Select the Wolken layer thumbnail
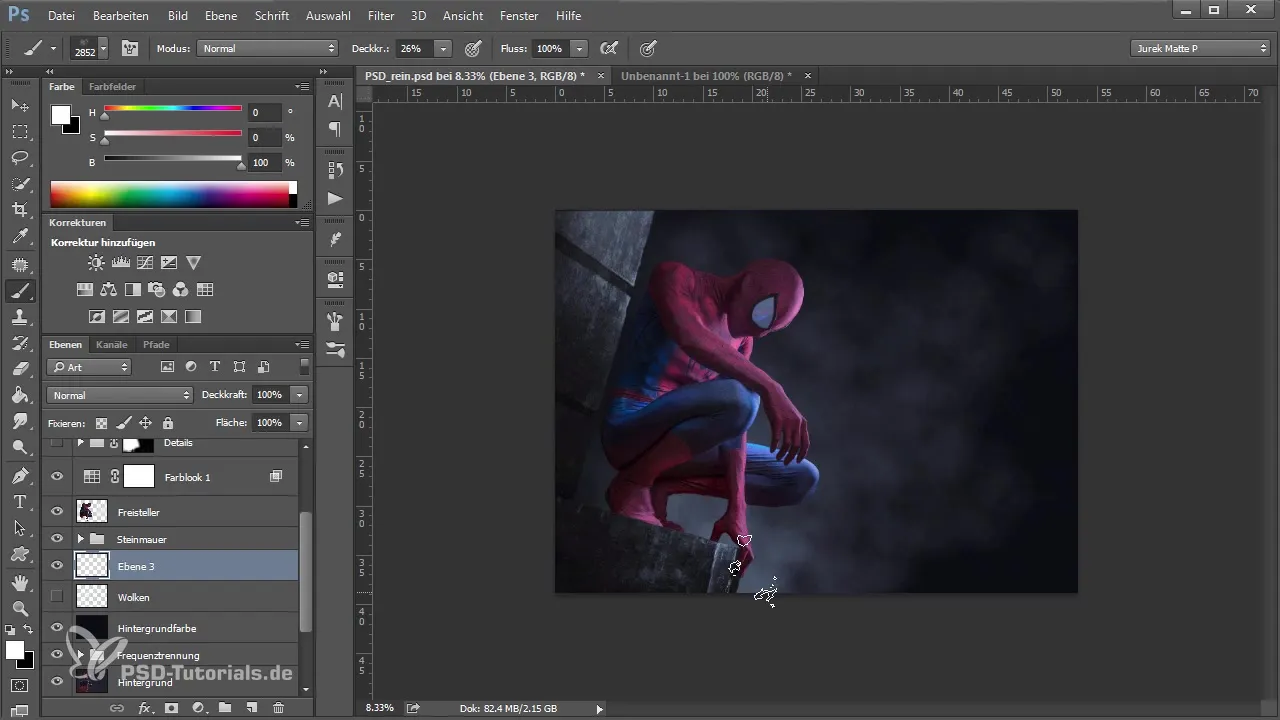Screen dimensions: 1280x720 click(92, 597)
